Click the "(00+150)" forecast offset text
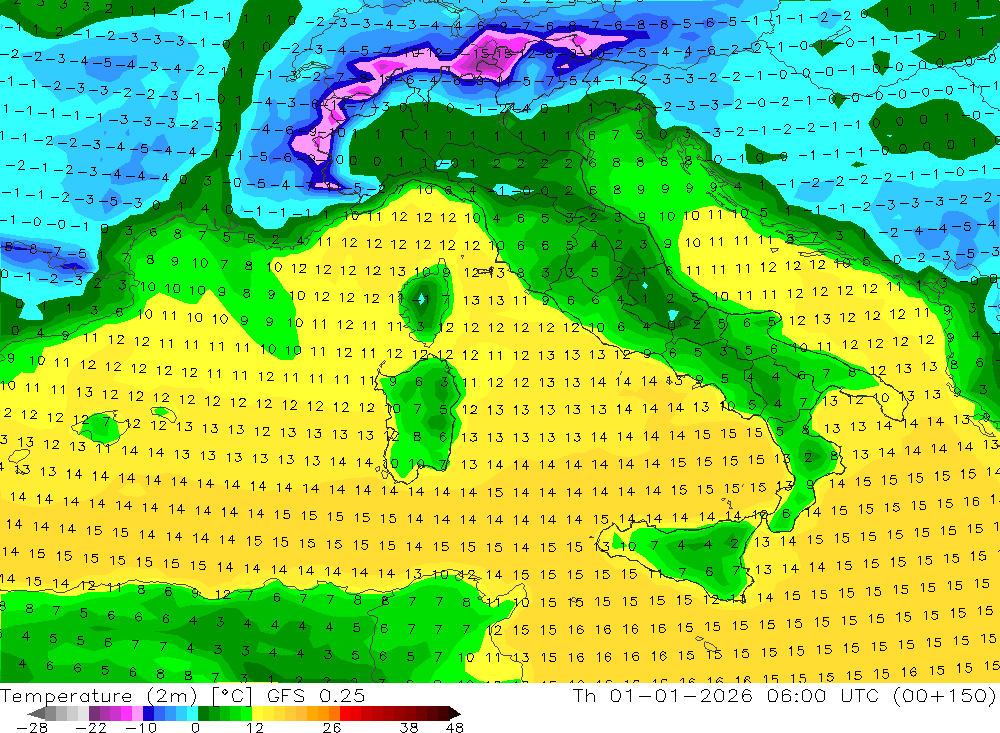The width and height of the screenshot is (1000, 733). (x=944, y=695)
